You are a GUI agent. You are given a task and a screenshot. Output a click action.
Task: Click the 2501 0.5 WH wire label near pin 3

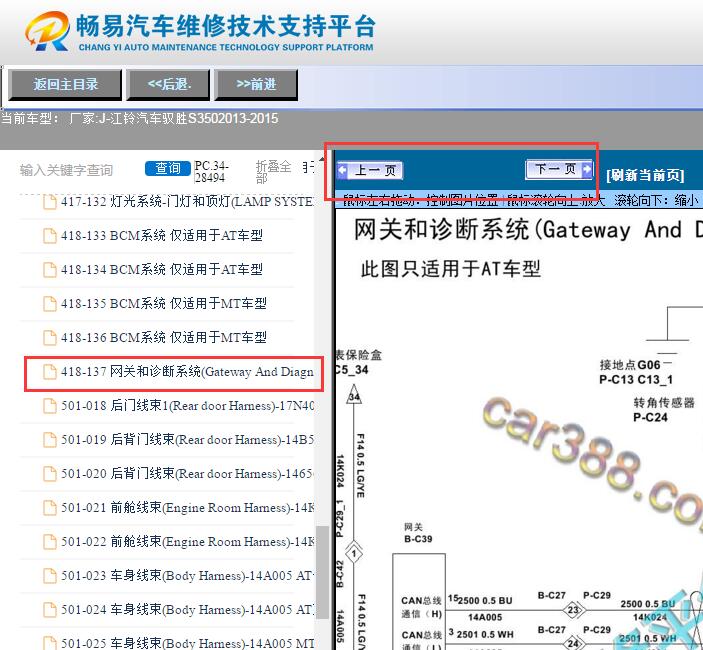pyautogui.click(x=485, y=634)
